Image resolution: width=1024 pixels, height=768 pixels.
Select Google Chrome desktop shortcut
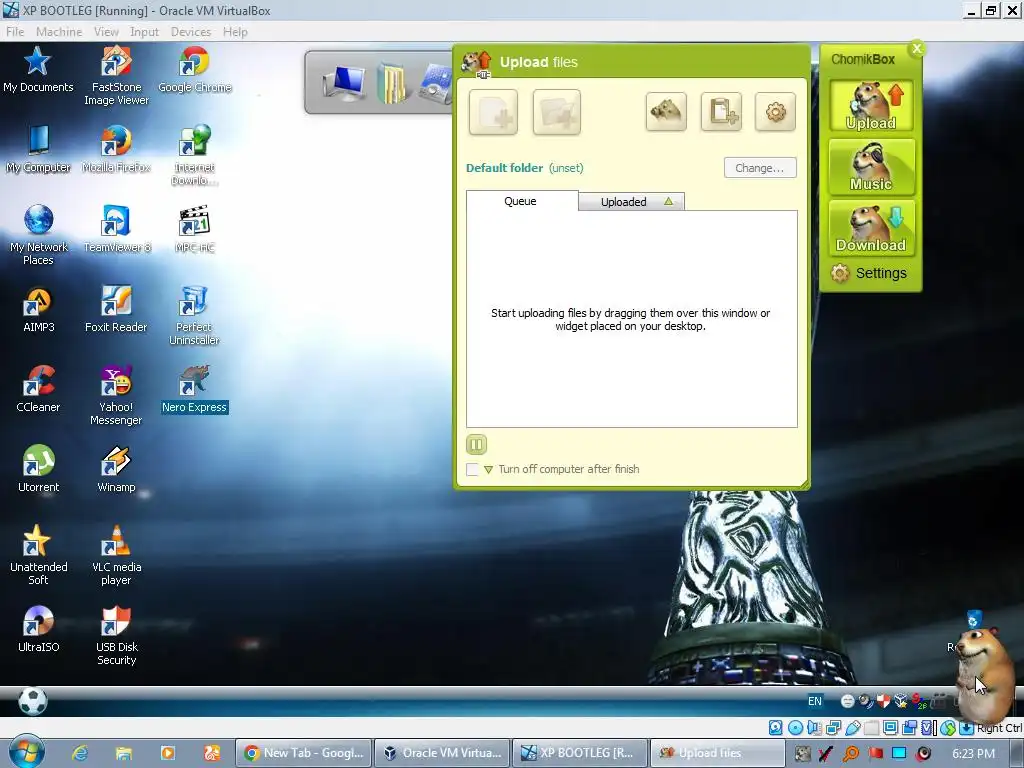click(x=195, y=70)
